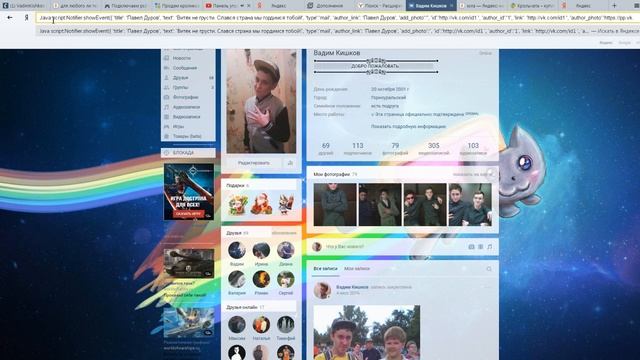
Task: Open the 305 видеозаписей counter
Action: pos(433,149)
